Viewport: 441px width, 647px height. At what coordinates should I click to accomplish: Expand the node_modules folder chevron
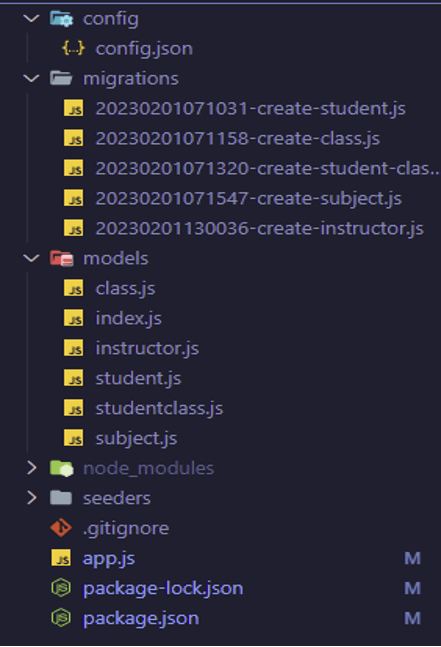31,468
